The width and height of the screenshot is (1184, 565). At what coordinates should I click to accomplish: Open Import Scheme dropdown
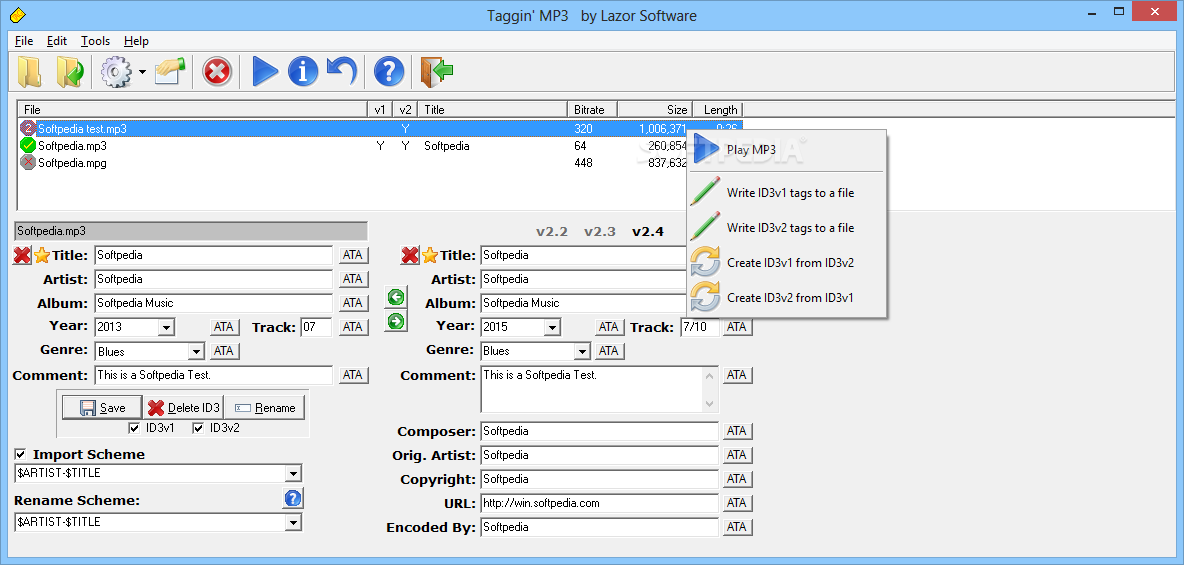click(293, 474)
